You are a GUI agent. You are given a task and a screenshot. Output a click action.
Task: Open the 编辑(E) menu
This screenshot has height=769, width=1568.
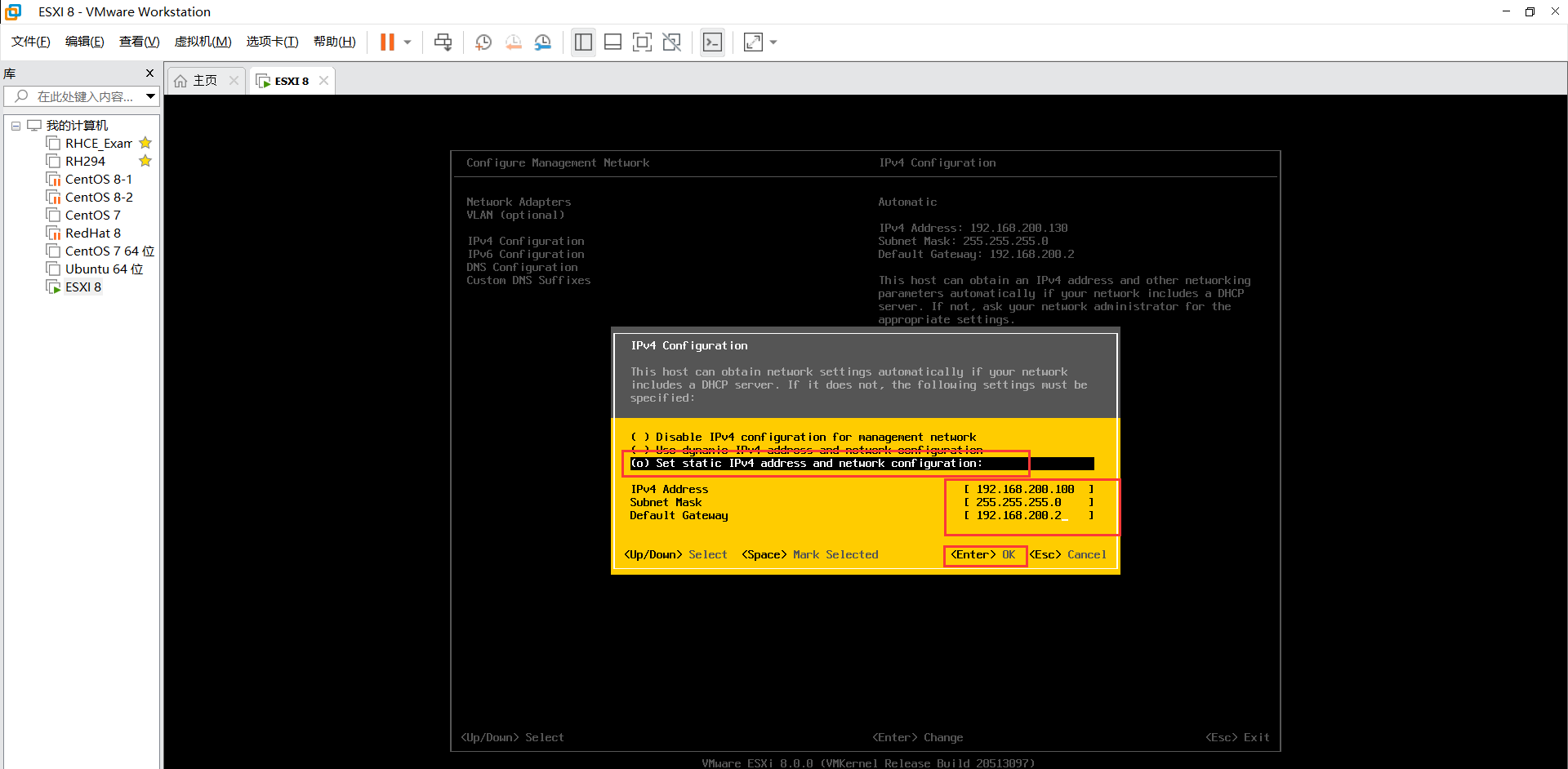[x=85, y=42]
